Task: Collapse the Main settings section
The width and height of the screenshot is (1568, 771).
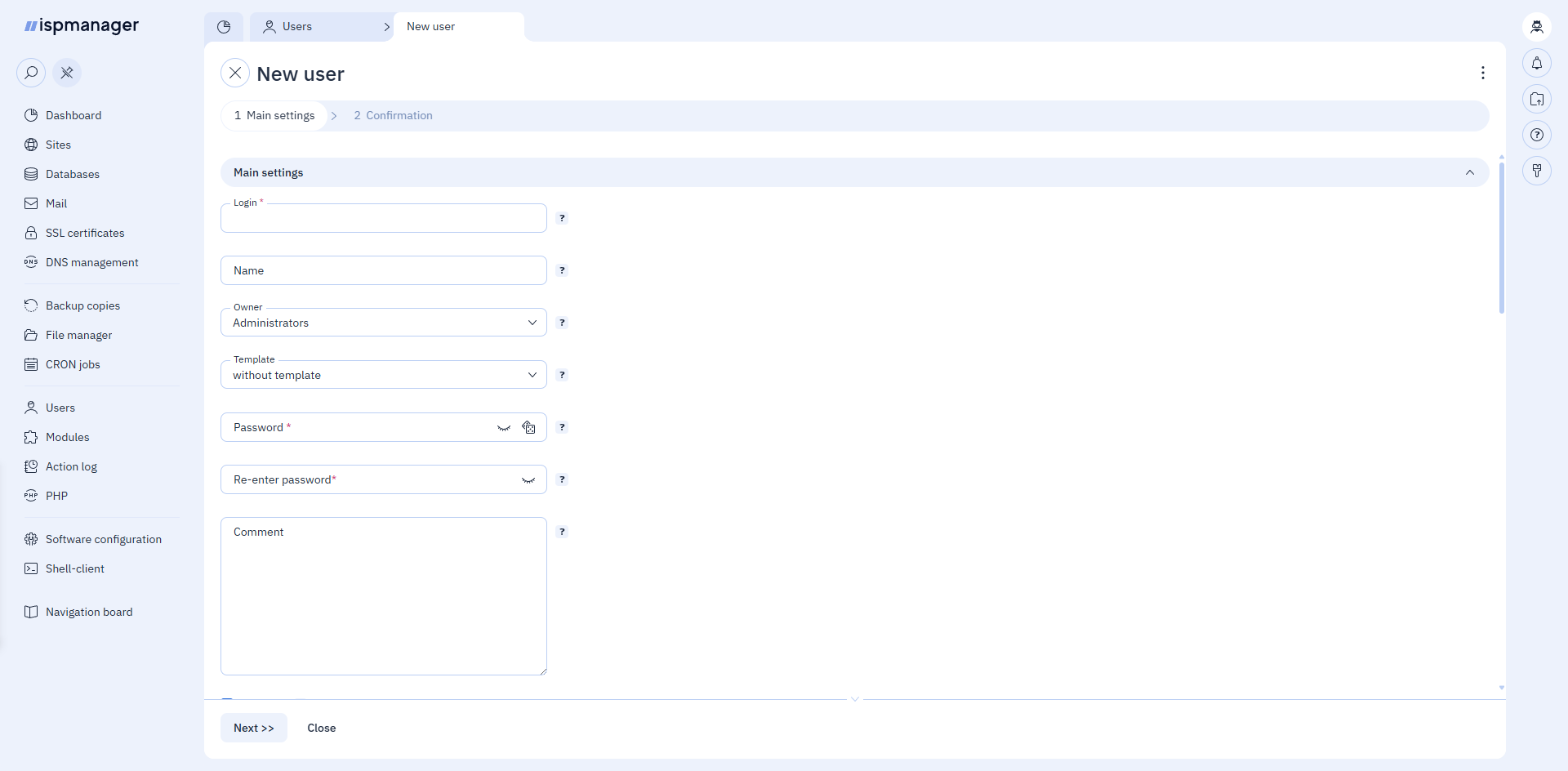Action: pyautogui.click(x=1470, y=172)
